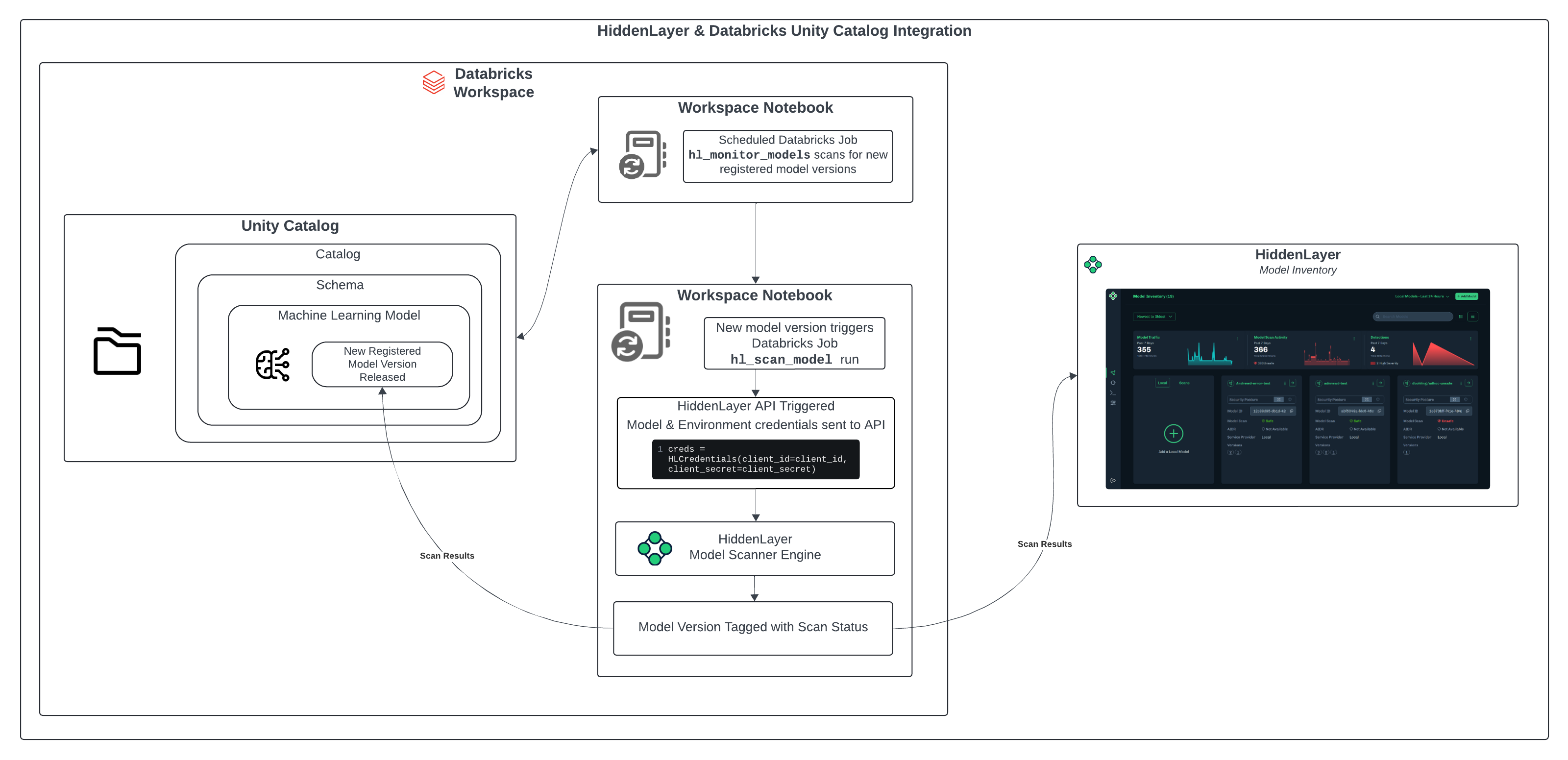Select the Local tab
Image resolution: width=1568 pixels, height=760 pixels.
tap(1163, 383)
